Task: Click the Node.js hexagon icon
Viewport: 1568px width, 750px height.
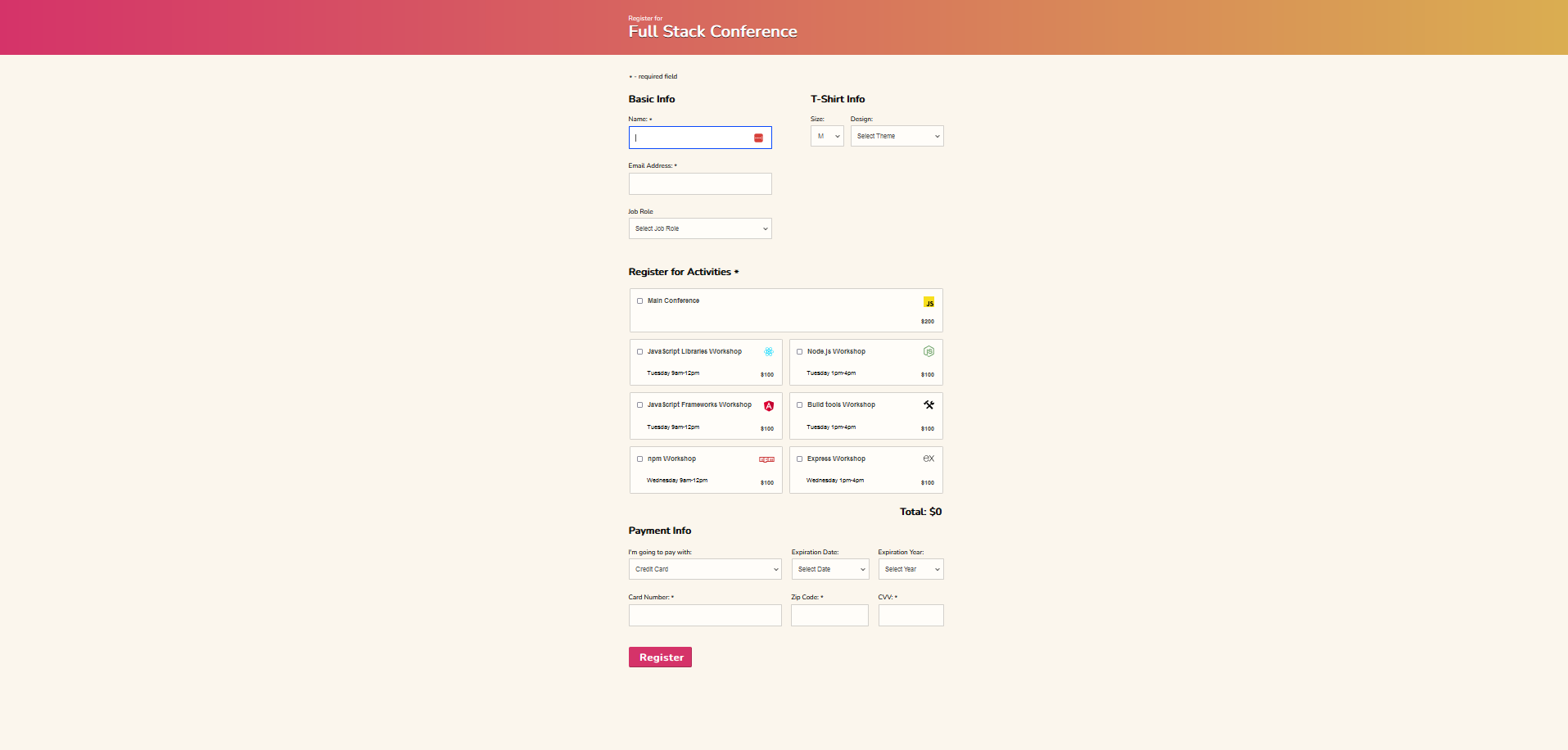Action: [x=929, y=351]
